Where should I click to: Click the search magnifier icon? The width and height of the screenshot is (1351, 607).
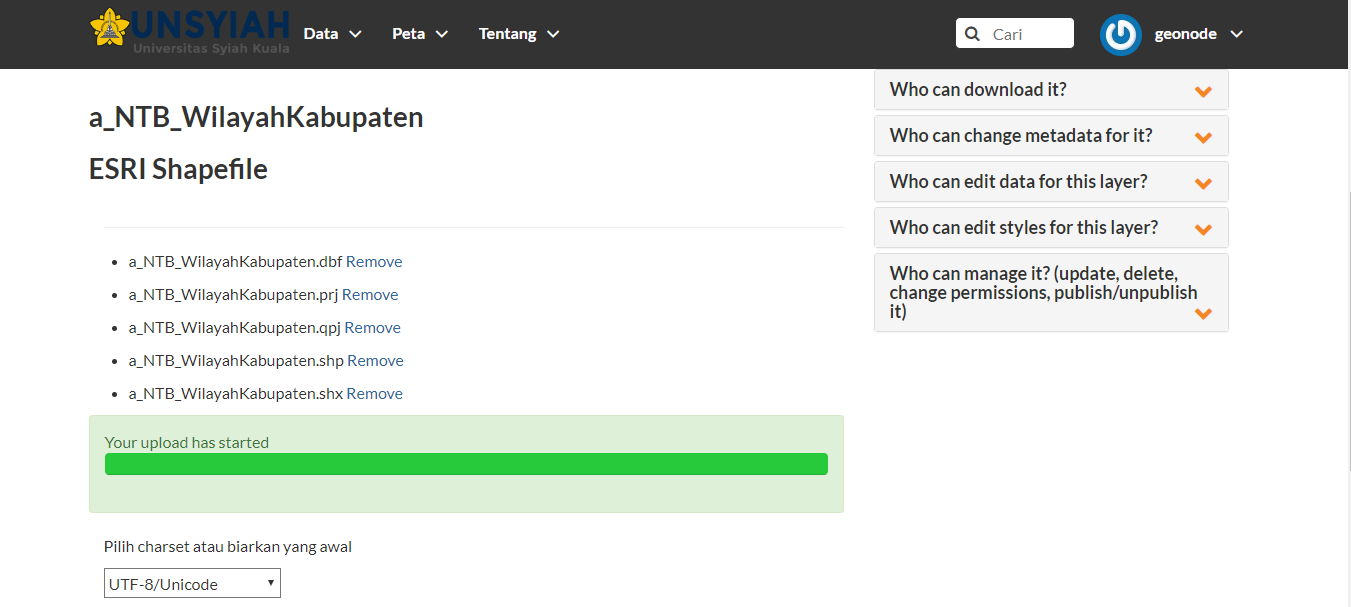point(971,33)
